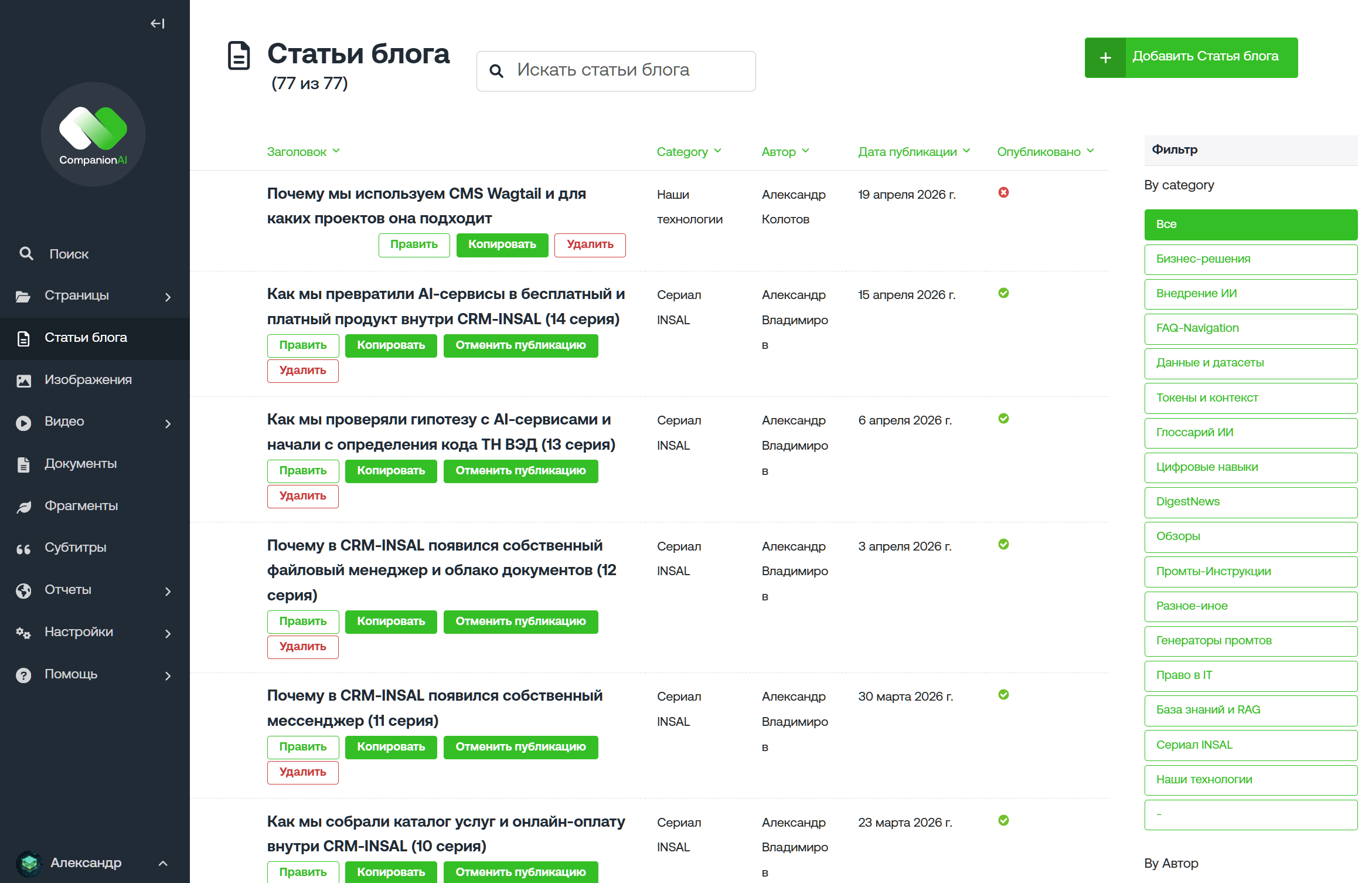Click the red unpublished status icon for Wagtail article

pyautogui.click(x=1003, y=193)
